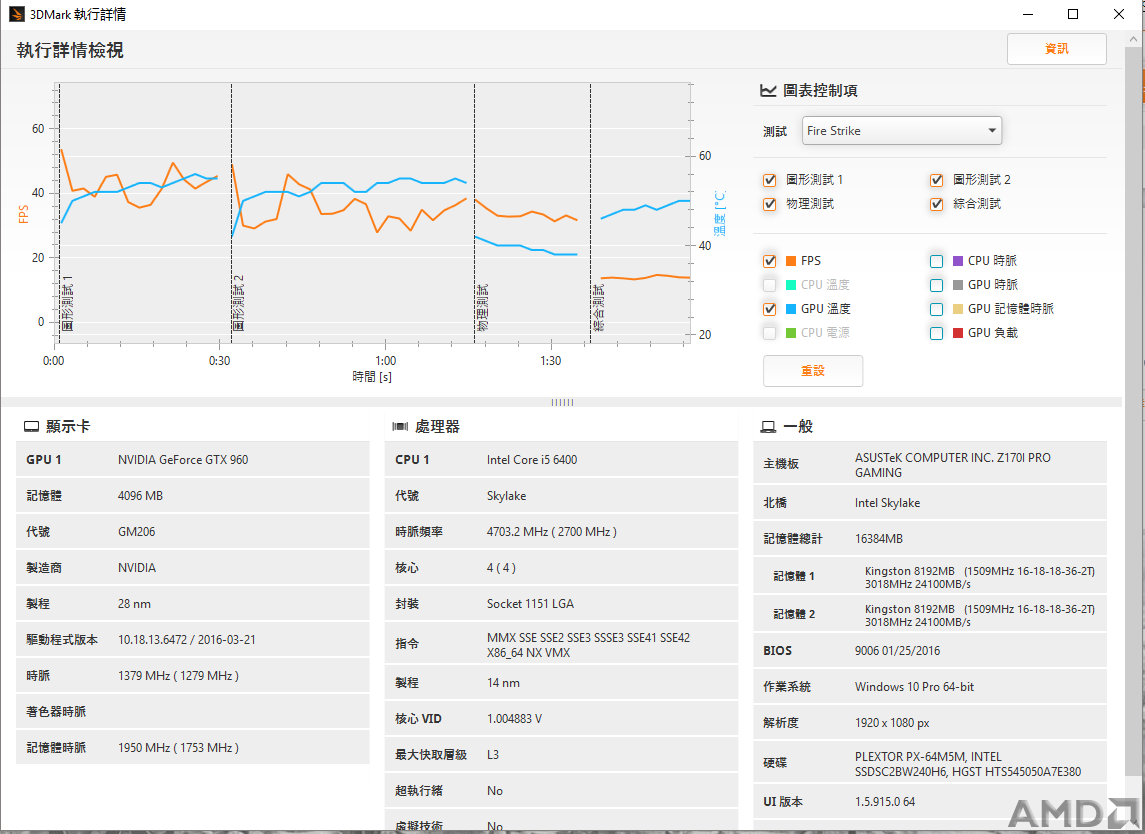1145x834 pixels.
Task: Click the general section laptop icon
Action: 768,426
